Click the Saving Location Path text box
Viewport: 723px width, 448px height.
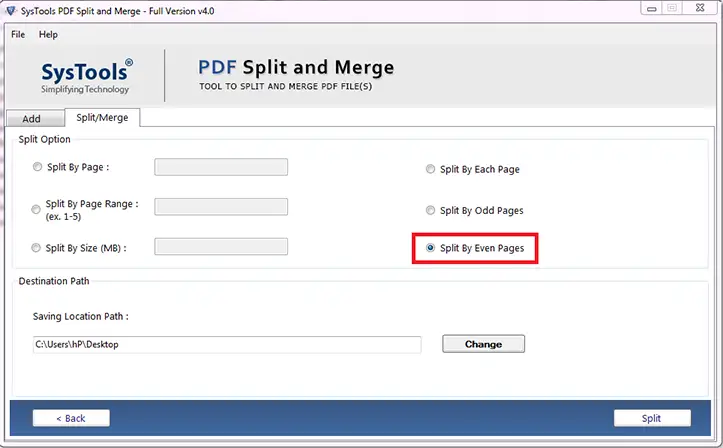tap(227, 344)
